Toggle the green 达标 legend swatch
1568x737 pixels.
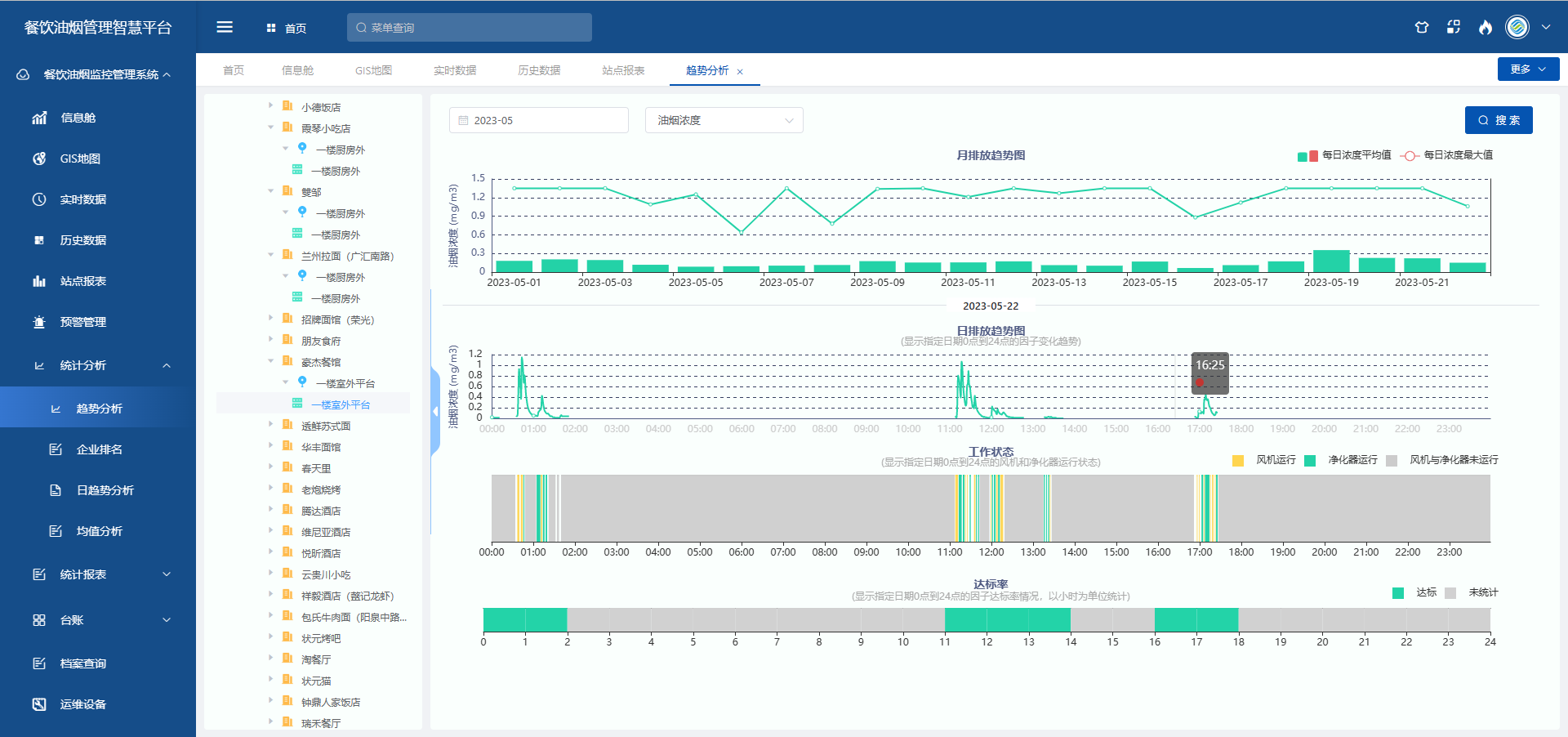[1398, 593]
